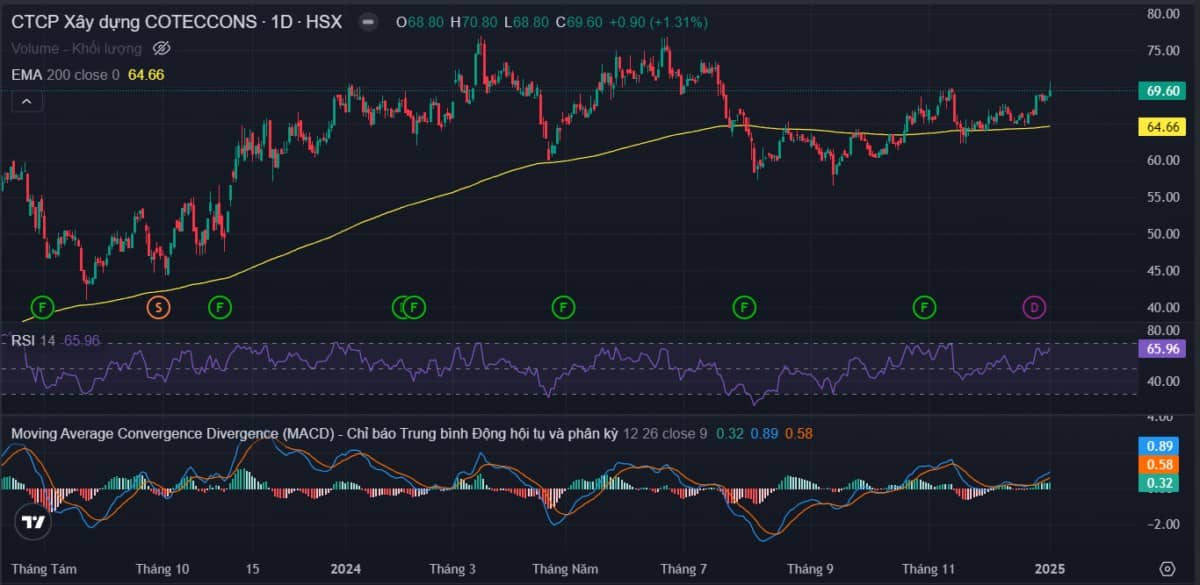Viewport: 1200px width, 585px height.
Task: Click the green F marker above Tháng Năm
Action: (x=563, y=306)
